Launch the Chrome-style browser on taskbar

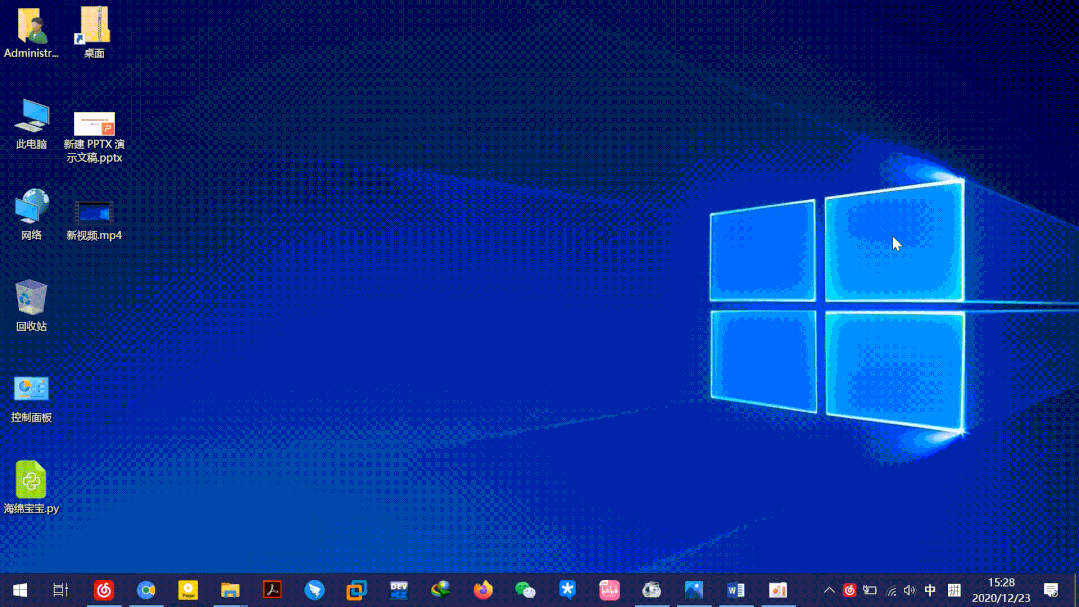146,590
